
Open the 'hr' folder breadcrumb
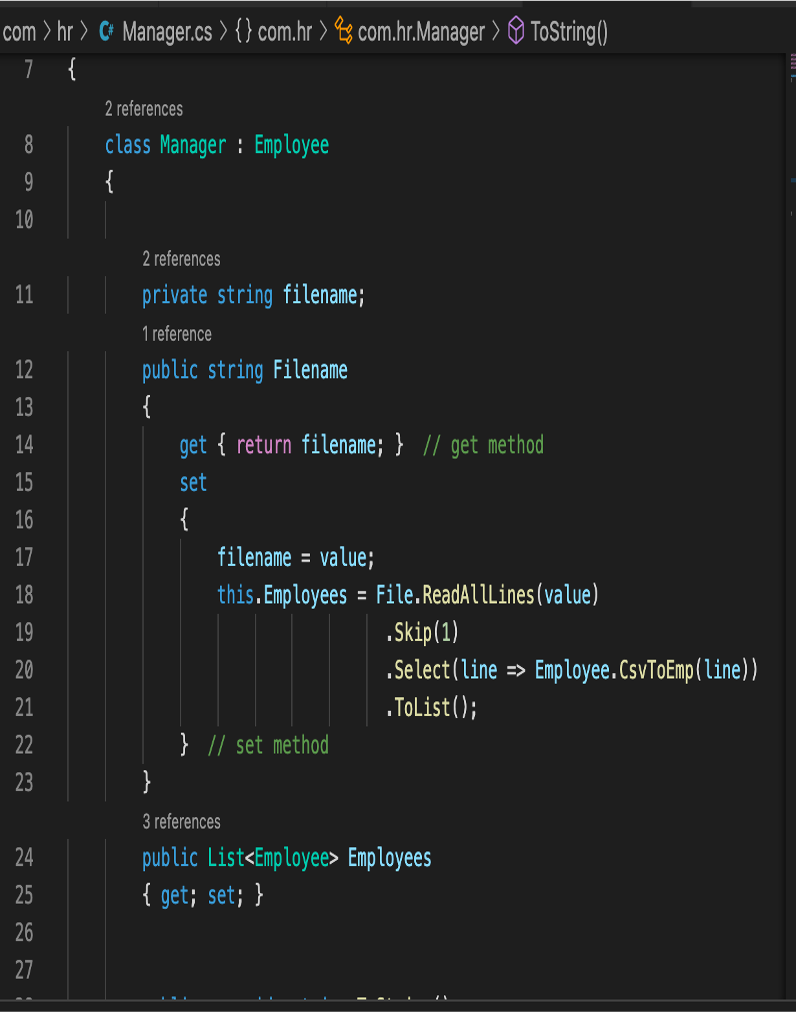pyautogui.click(x=65, y=32)
